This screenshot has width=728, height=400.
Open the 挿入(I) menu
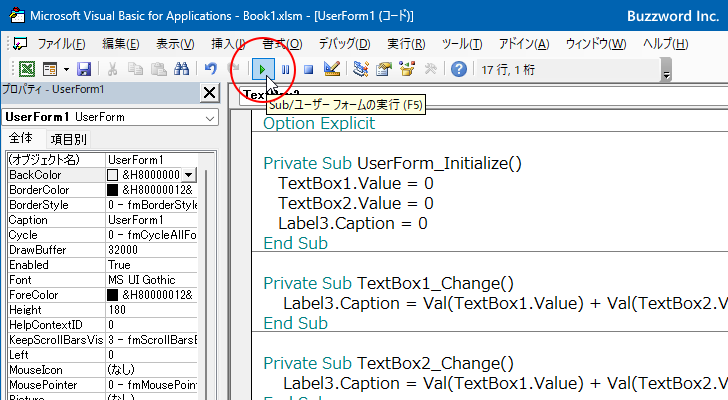tap(228, 44)
